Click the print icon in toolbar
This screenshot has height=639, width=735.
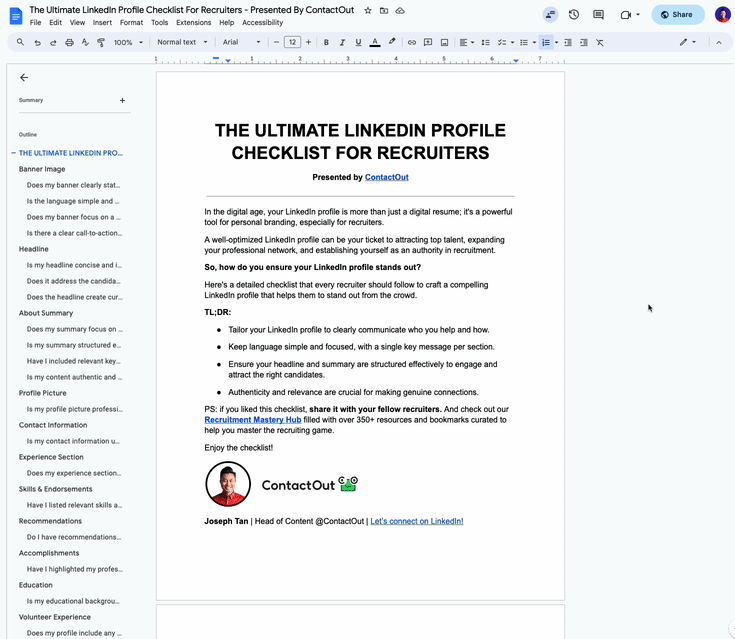click(69, 43)
